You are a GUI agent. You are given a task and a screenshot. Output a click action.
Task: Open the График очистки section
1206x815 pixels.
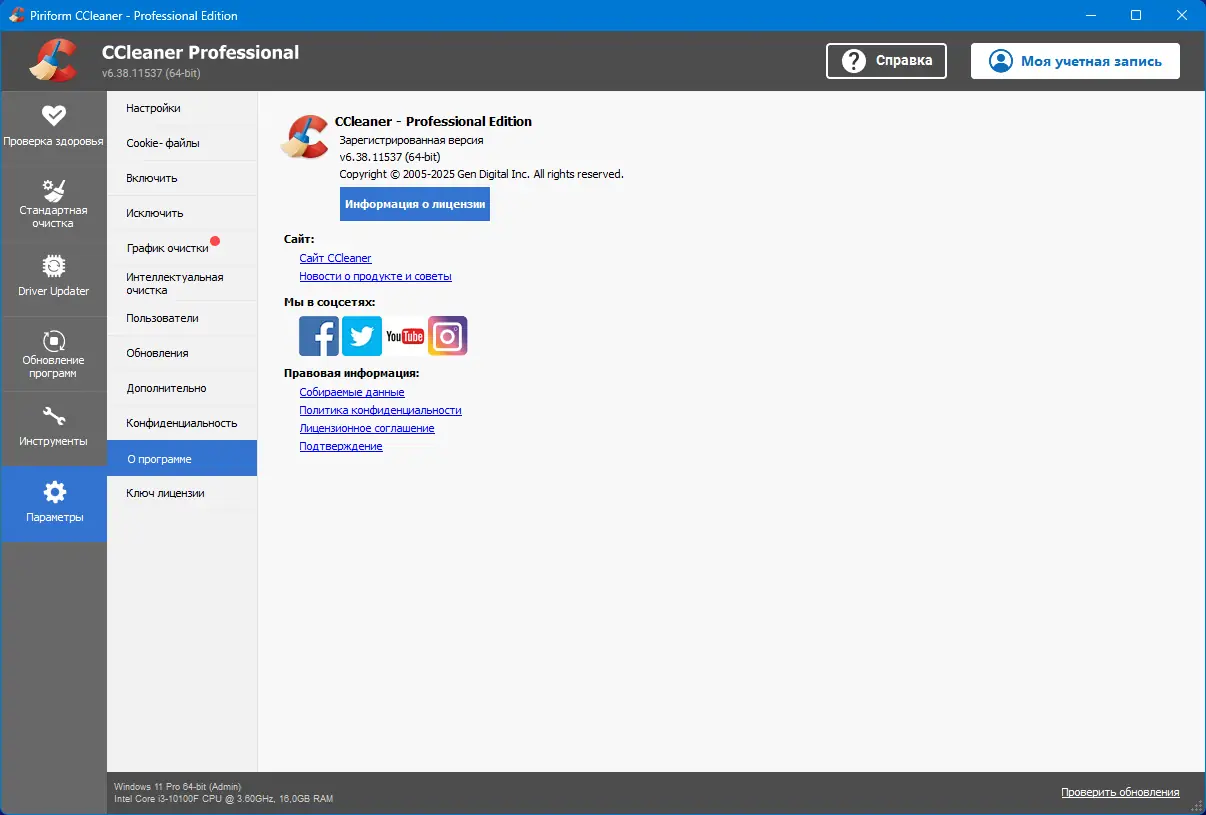[x=182, y=248]
